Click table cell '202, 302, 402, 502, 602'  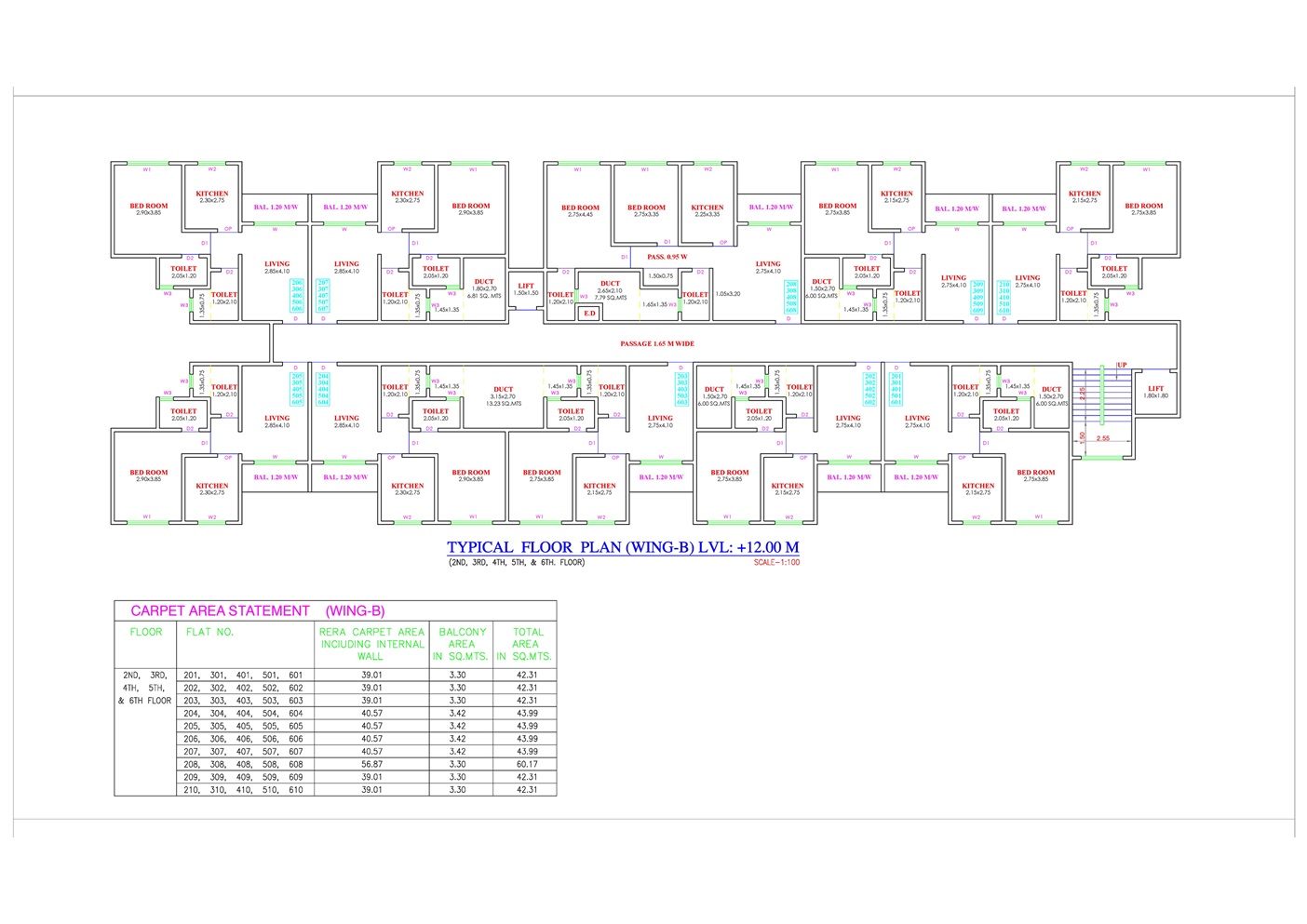pyautogui.click(x=244, y=688)
